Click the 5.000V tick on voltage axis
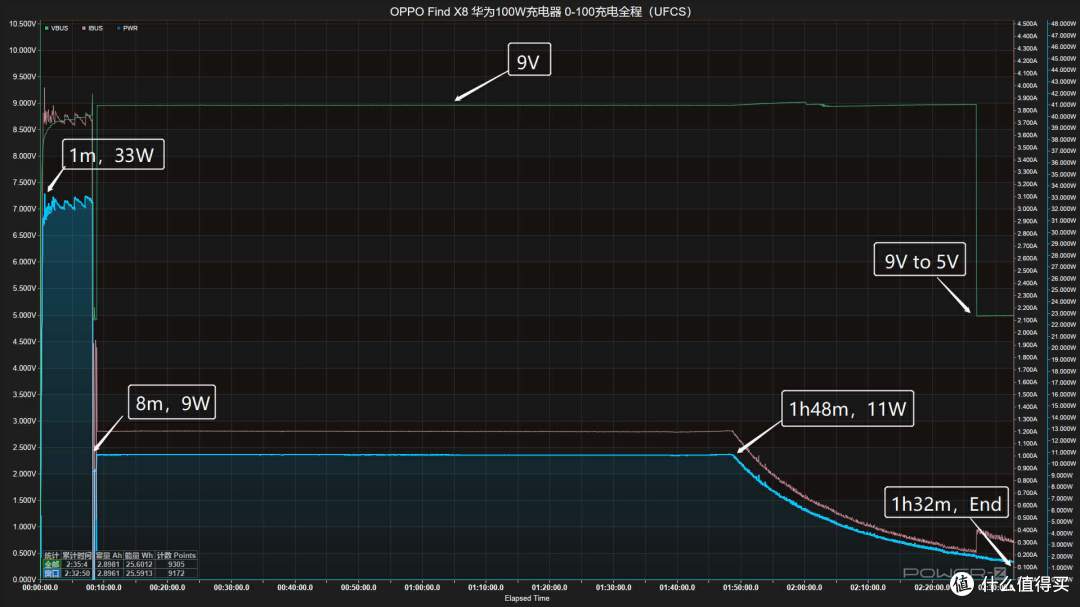 24,315
